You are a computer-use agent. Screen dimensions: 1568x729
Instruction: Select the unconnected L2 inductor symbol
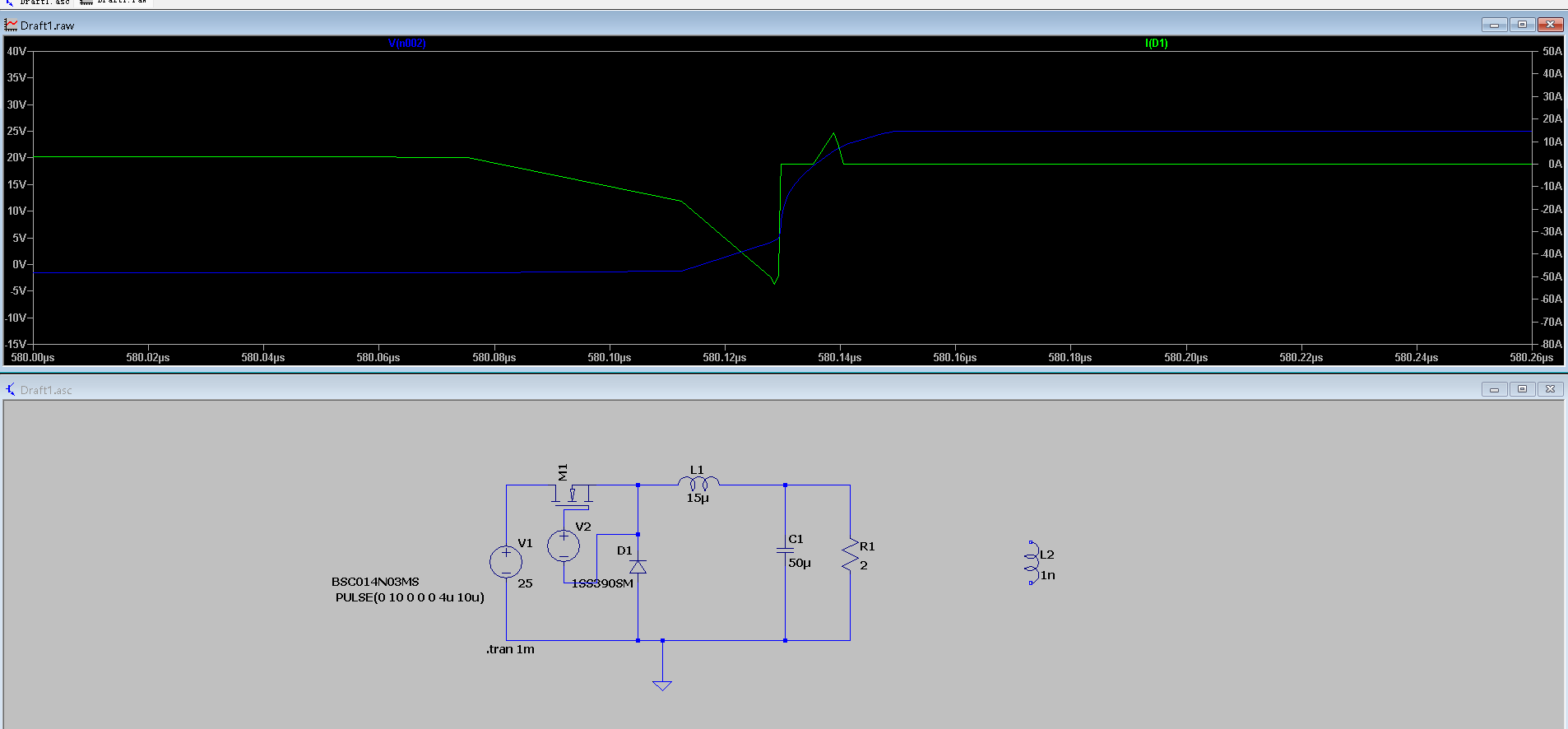(x=1032, y=563)
